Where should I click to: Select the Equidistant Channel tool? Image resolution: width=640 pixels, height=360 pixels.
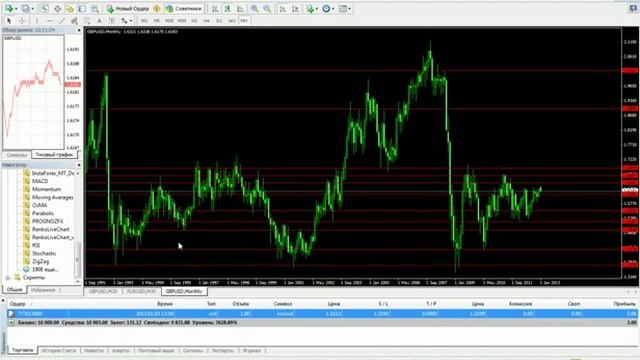click(x=74, y=20)
